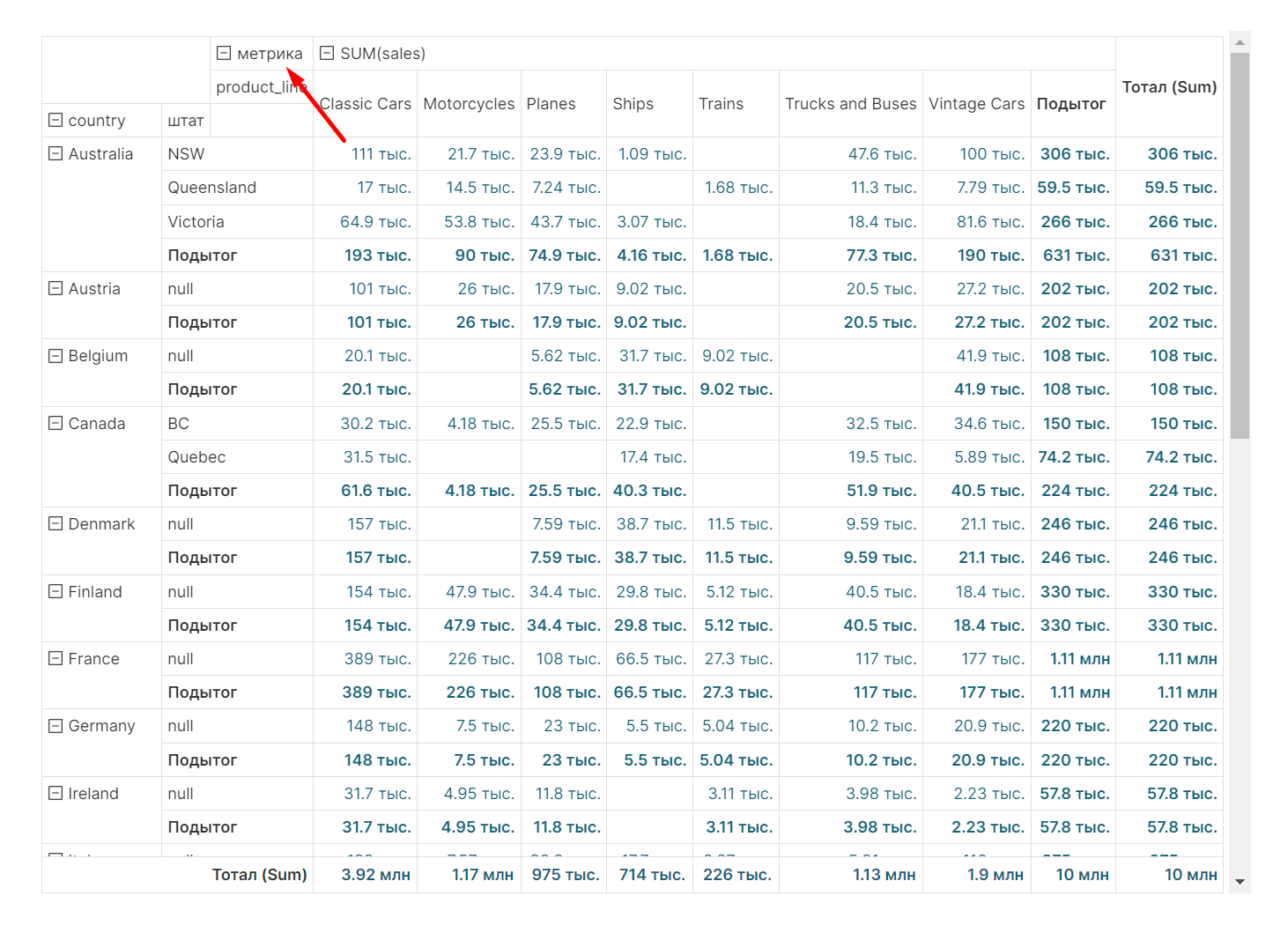
Task: Select the Planes column header
Action: (x=564, y=104)
